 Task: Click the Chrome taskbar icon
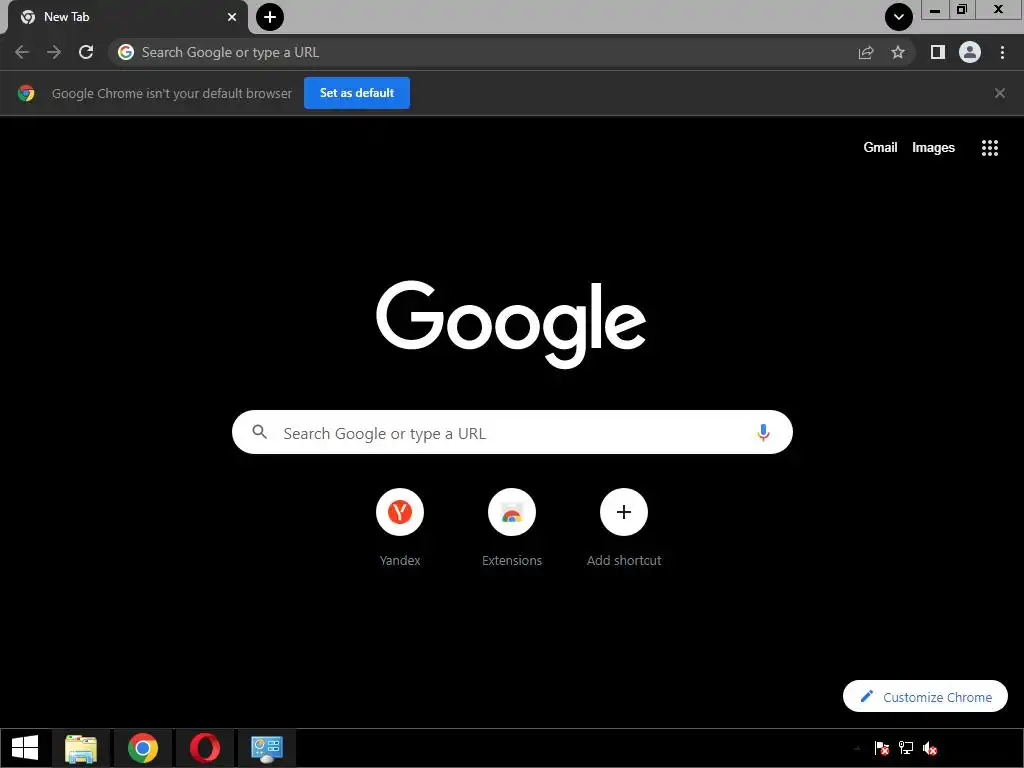(x=143, y=748)
